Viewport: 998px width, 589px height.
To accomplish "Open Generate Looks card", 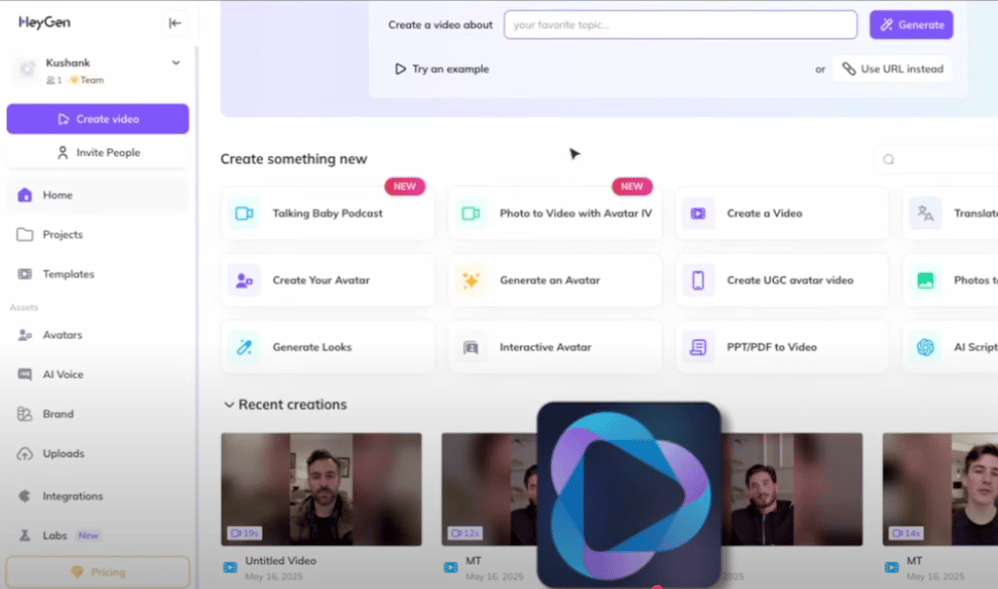I will (328, 347).
